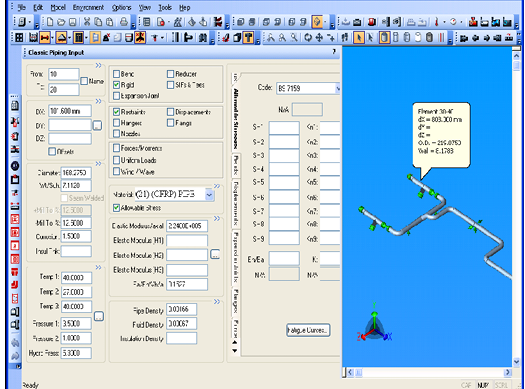
Task: Tick the Reducer checkbox
Action: pyautogui.click(x=170, y=74)
